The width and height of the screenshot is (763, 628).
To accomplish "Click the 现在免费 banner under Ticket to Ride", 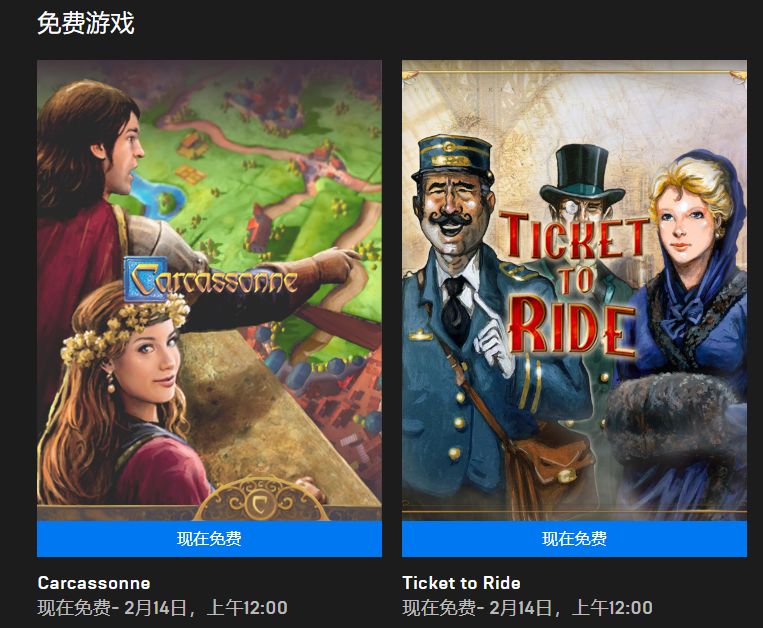I will tap(574, 539).
